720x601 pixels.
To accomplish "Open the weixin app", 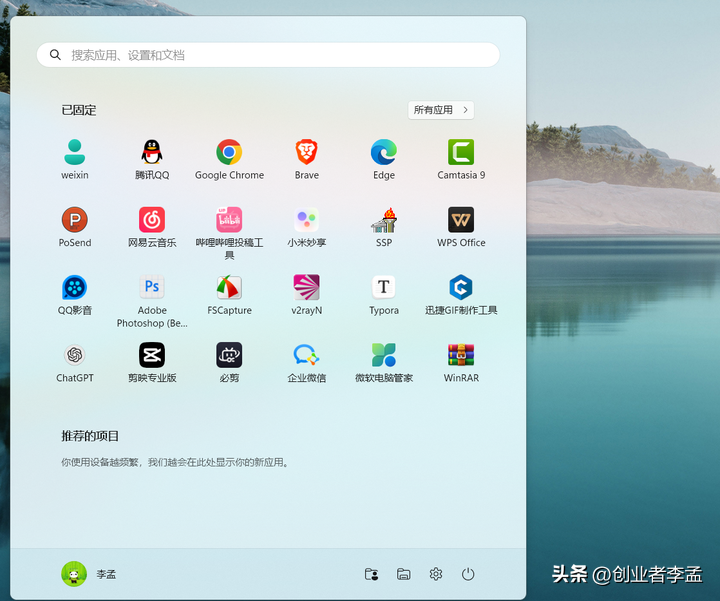I will [x=74, y=159].
